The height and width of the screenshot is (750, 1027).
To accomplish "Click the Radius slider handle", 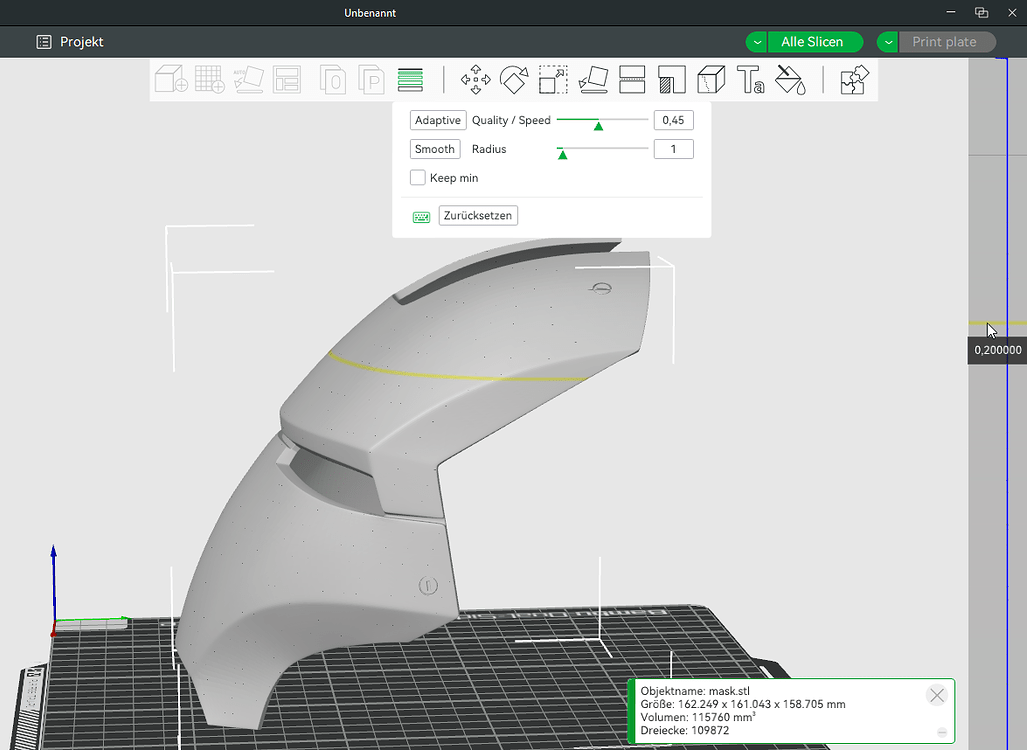I will click(562, 154).
